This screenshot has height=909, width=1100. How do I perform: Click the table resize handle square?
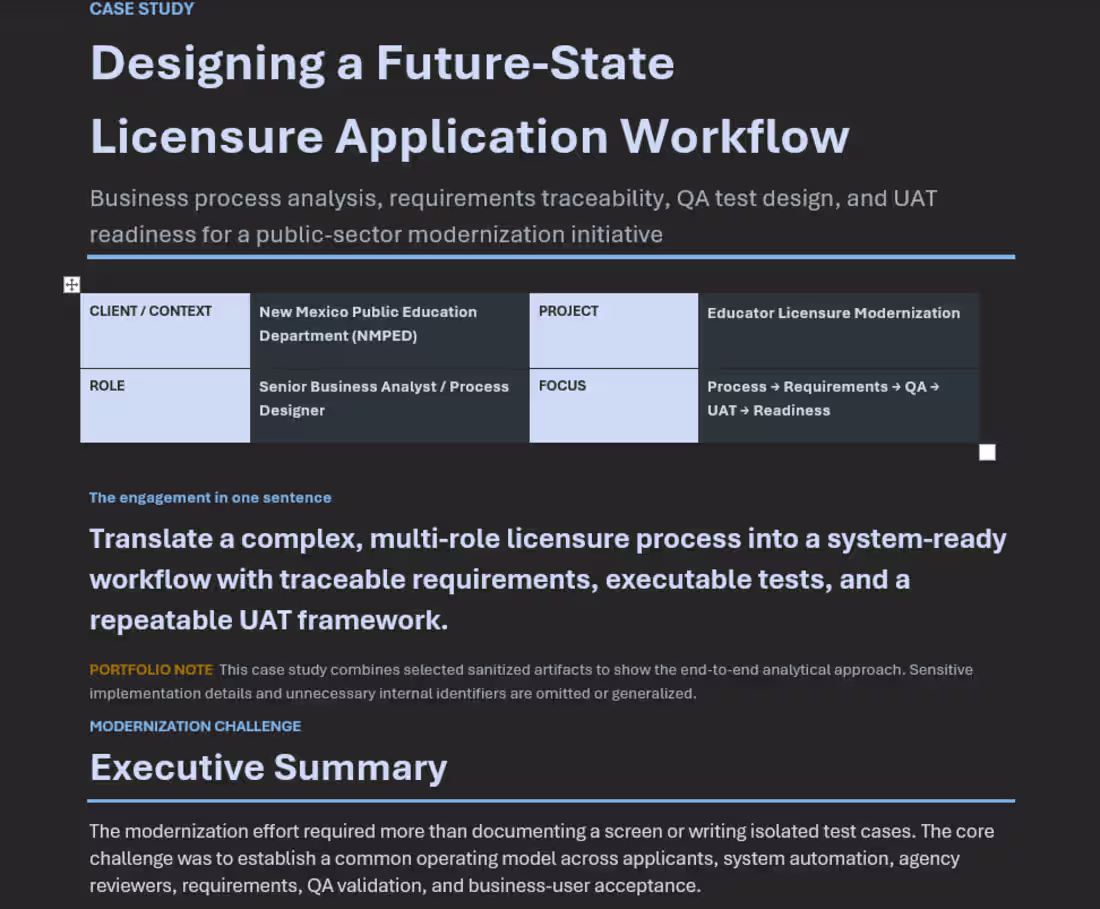click(987, 452)
